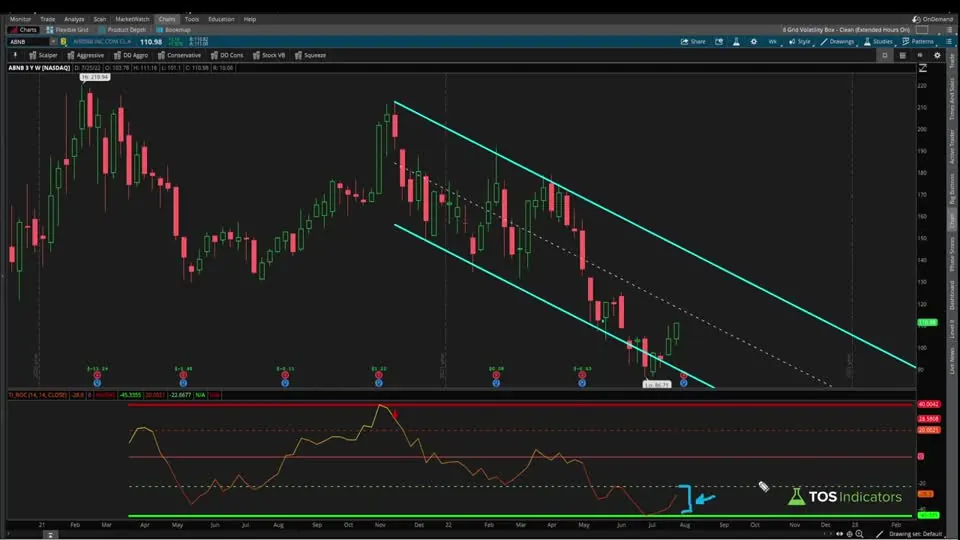Select the stacked-rows icon on the study-set toolbar

(902, 55)
